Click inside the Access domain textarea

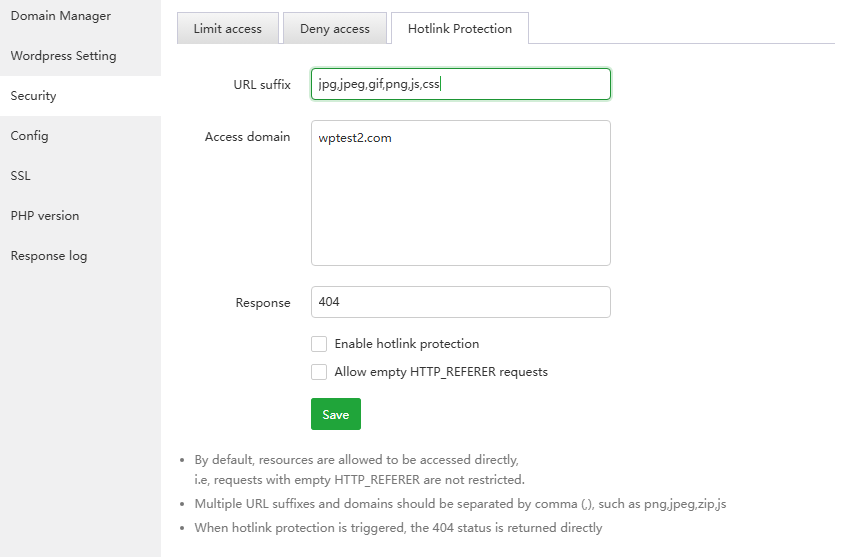coord(460,200)
